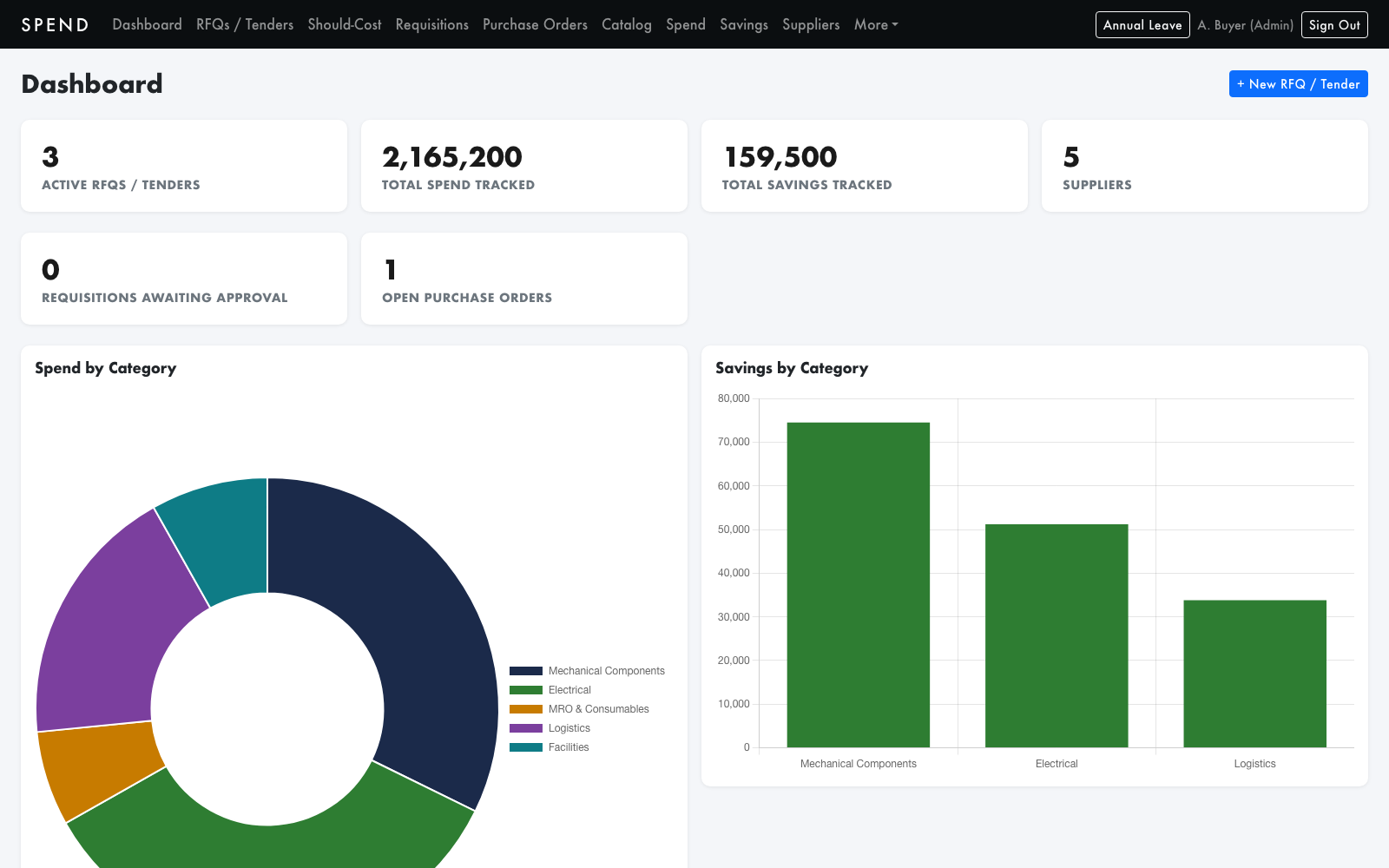
Task: Click the Logistics savings bar
Action: tap(1254, 674)
